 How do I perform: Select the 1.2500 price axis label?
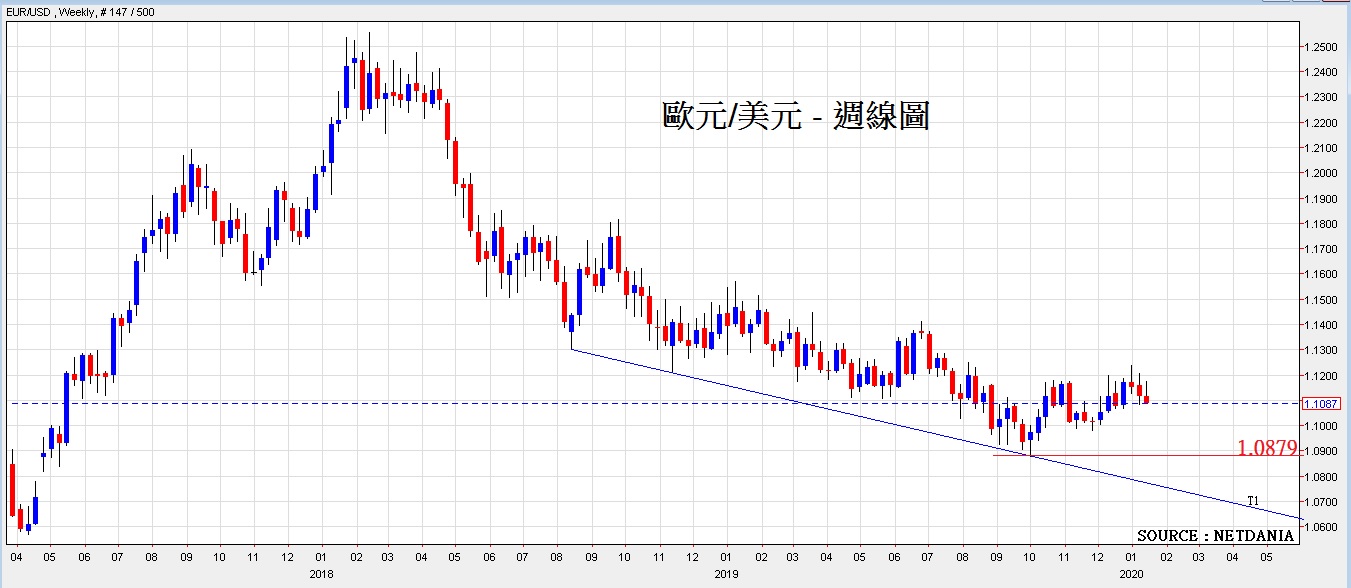1321,47
